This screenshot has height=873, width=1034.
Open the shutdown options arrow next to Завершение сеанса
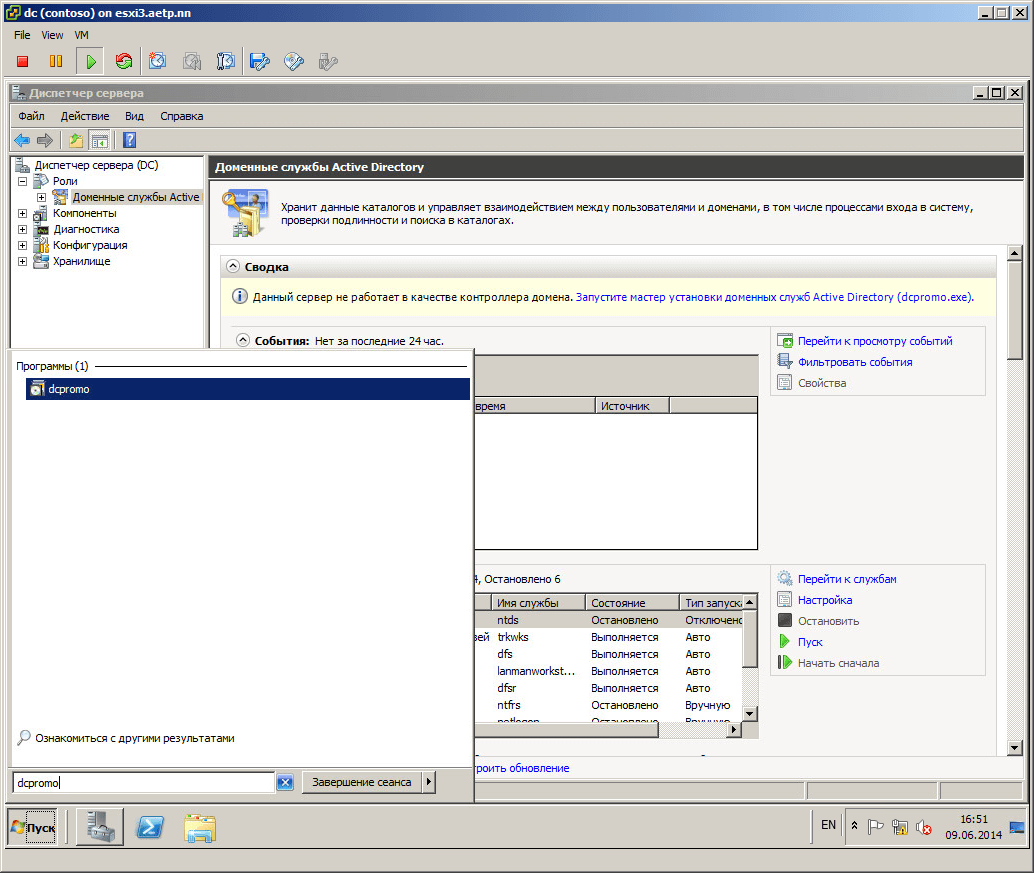coord(429,782)
